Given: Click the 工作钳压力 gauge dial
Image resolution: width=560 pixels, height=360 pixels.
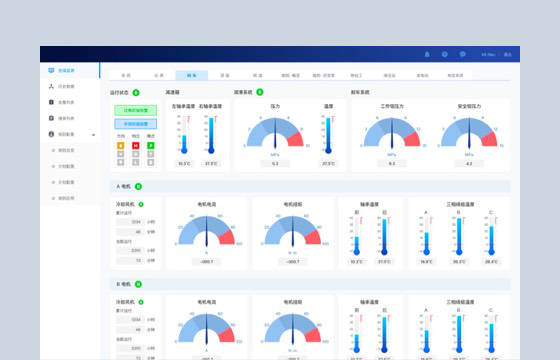Looking at the screenshot, I should click(392, 132).
